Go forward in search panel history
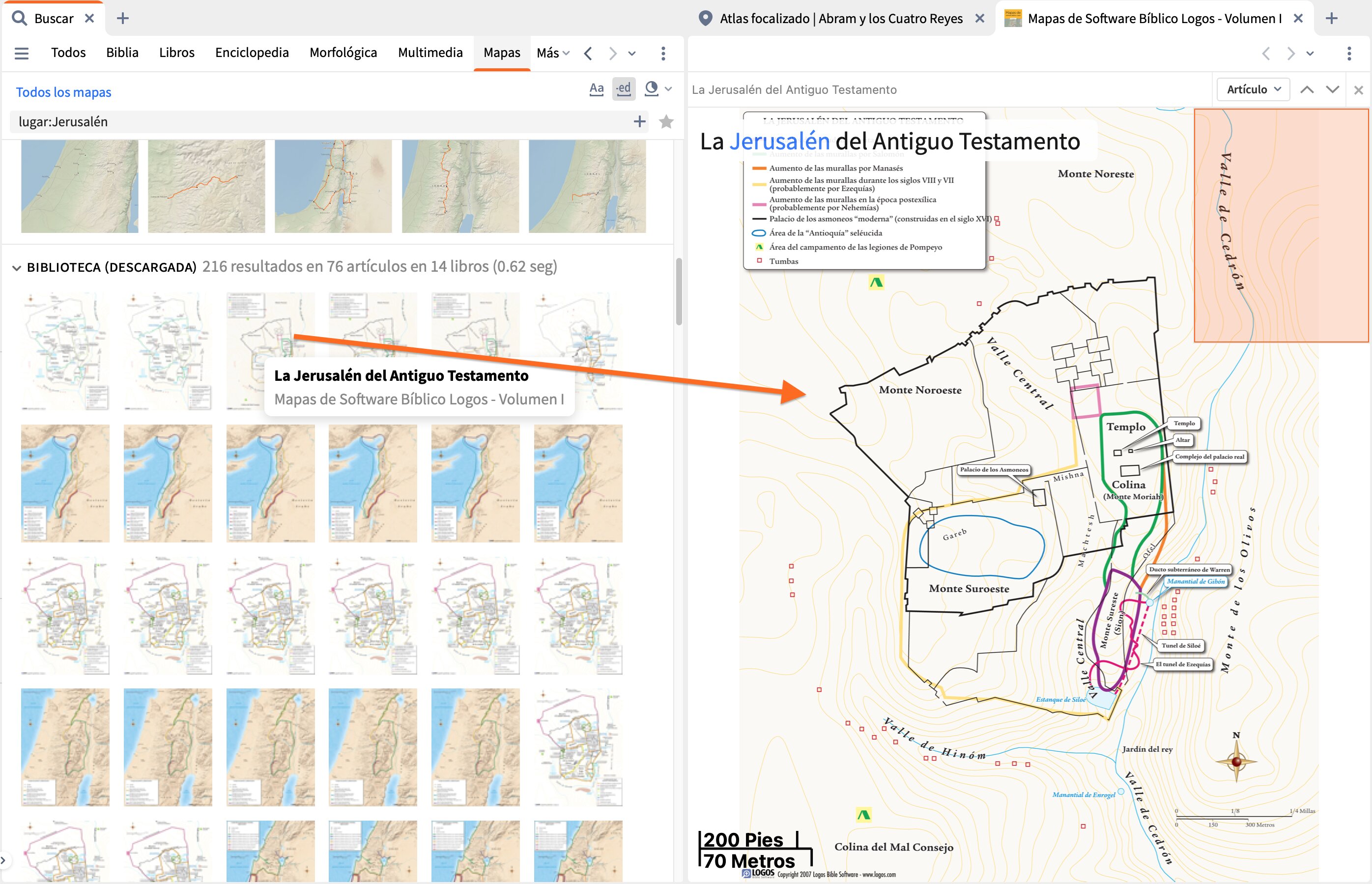Screen dimensions: 1372x884 [613, 54]
